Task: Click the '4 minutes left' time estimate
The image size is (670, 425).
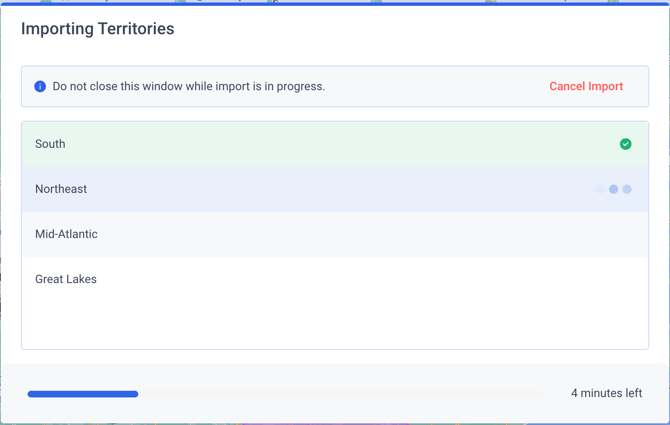Action: (606, 394)
